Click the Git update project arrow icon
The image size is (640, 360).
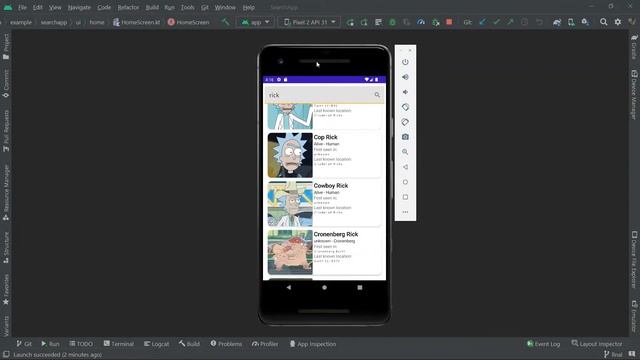tap(482, 22)
